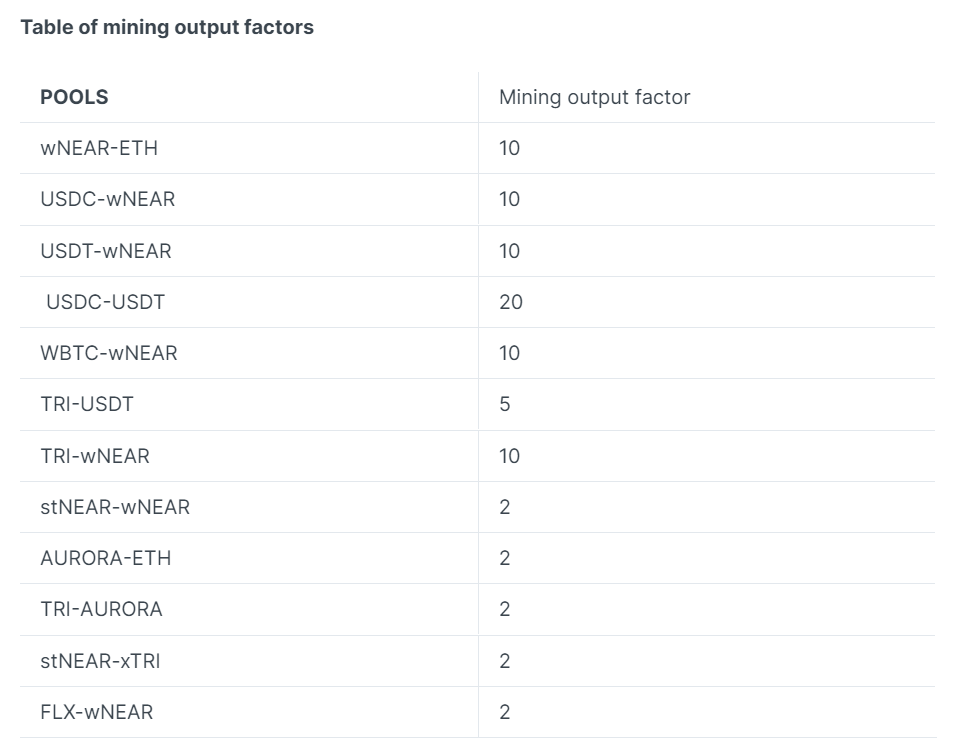Click the 'Mining output factor' column header
This screenshot has width=954, height=747.
594,98
